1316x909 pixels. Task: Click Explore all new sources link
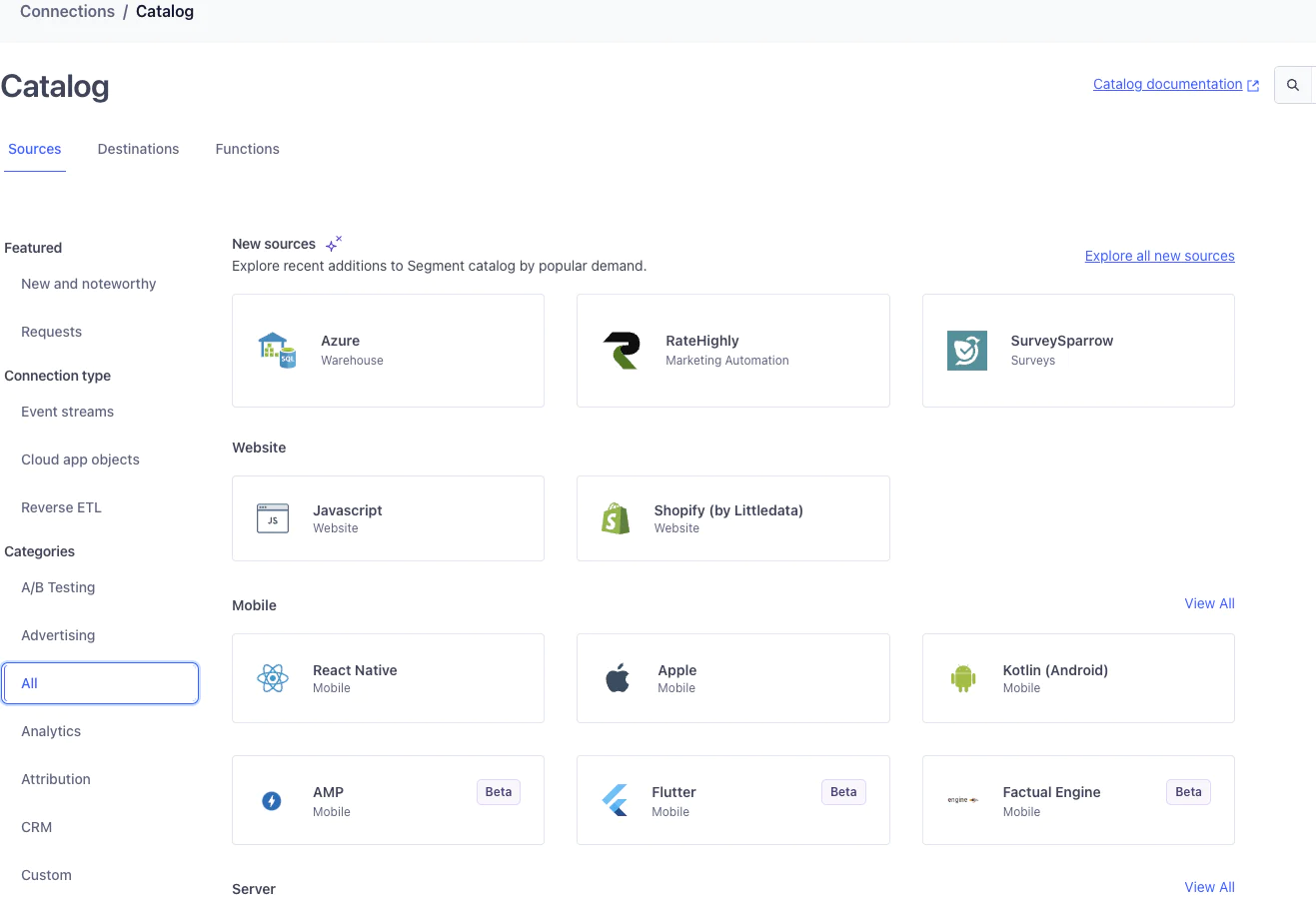tap(1159, 256)
